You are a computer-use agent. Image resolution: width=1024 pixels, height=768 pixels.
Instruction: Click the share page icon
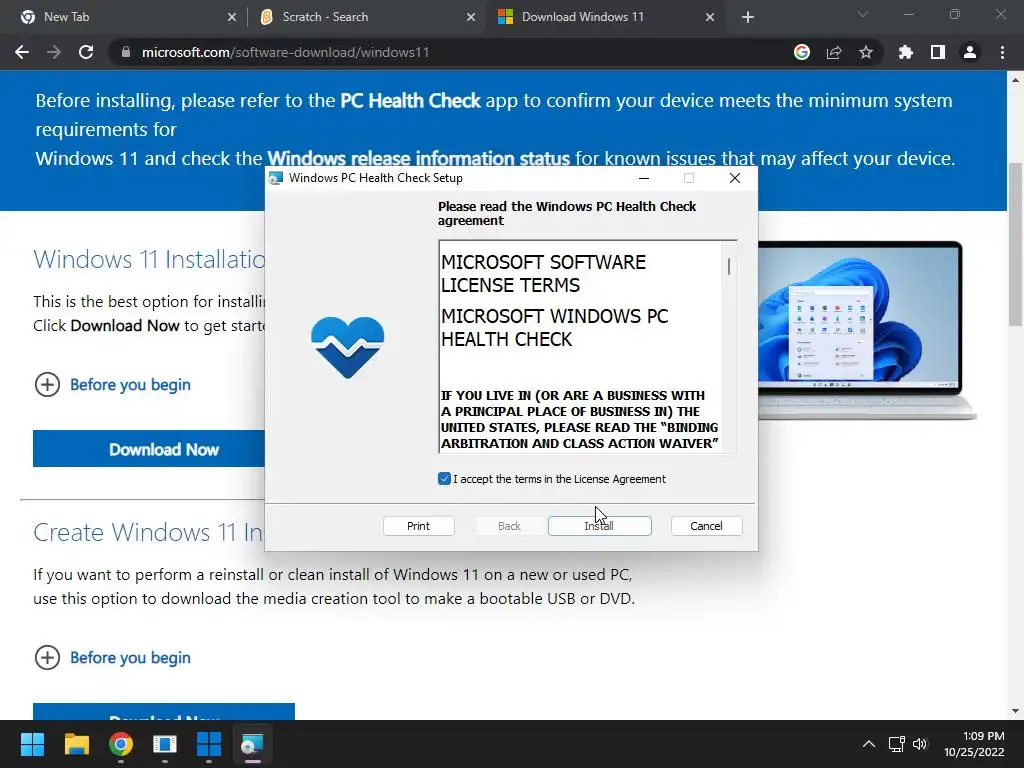click(x=834, y=52)
